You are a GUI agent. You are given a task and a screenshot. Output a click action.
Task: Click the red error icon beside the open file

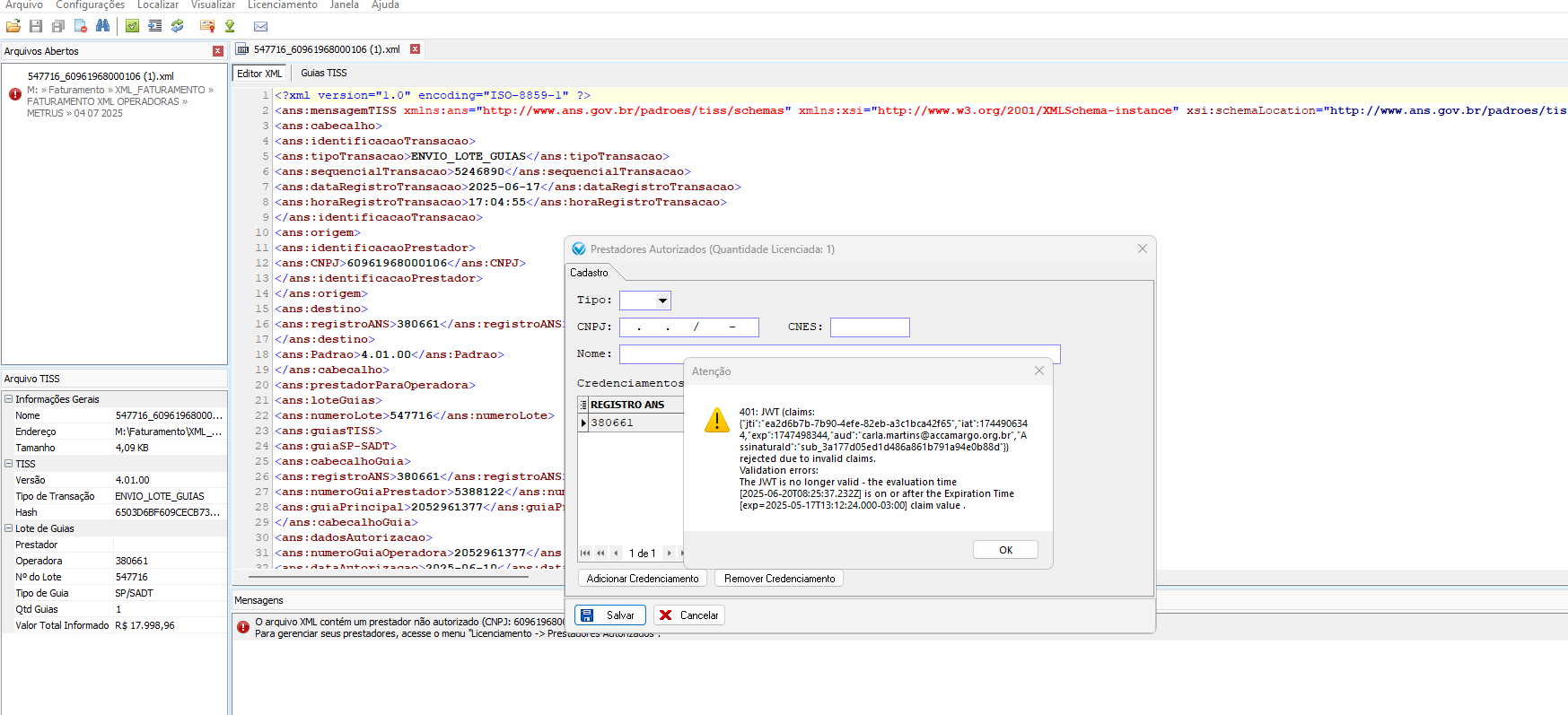(14, 94)
